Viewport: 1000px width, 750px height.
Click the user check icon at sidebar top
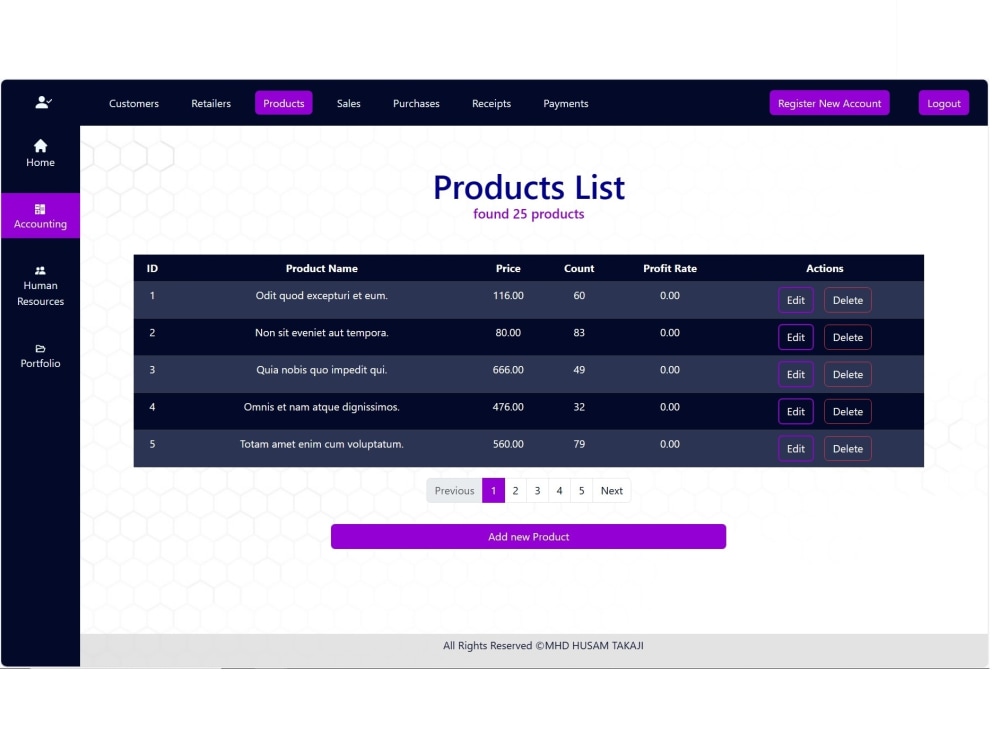(40, 101)
